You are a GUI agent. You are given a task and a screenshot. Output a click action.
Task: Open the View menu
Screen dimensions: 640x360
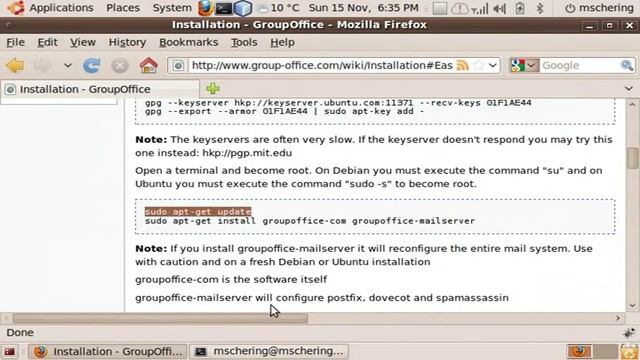83,42
